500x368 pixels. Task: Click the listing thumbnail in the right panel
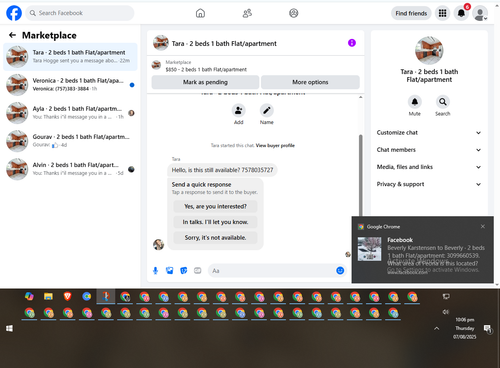[x=429, y=50]
